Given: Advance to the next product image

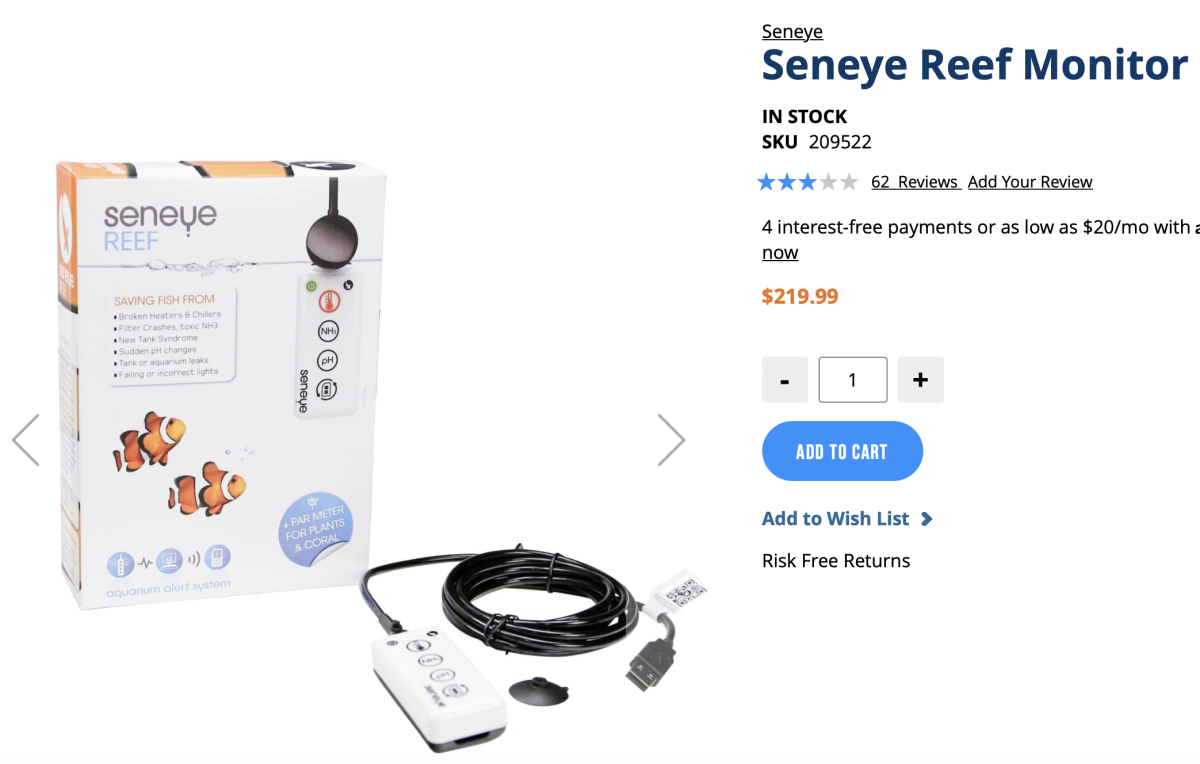Looking at the screenshot, I should 672,440.
